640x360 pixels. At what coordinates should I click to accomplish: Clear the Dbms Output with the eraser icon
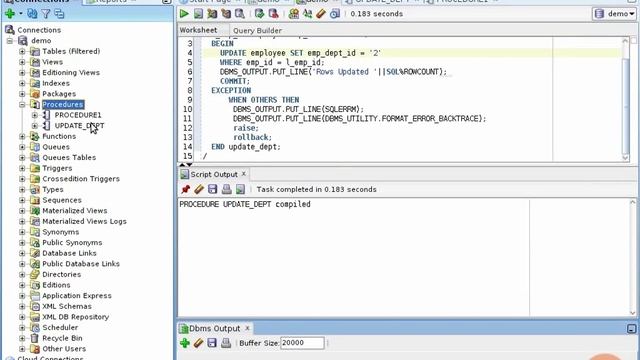coord(198,343)
